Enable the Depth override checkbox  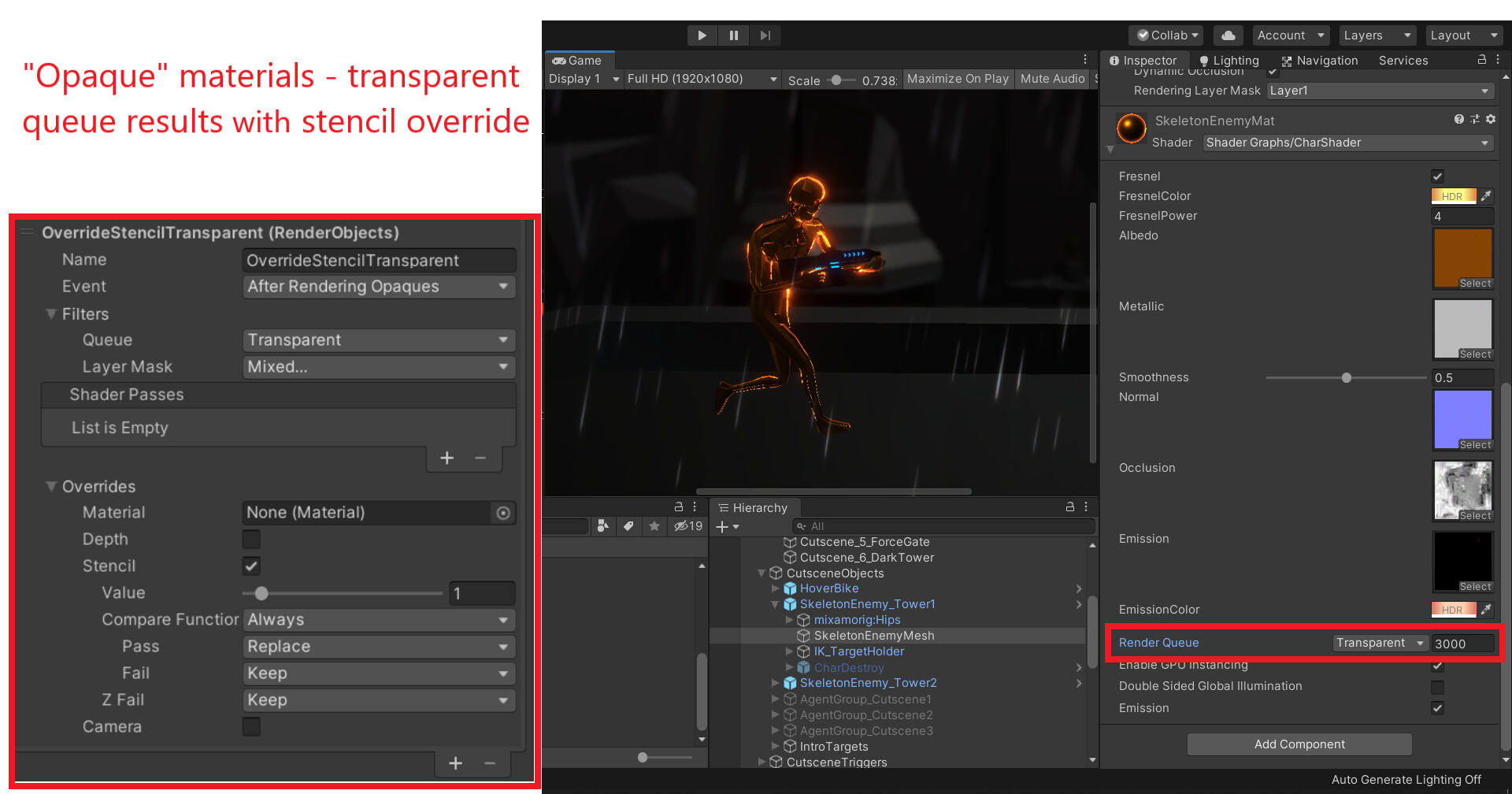[250, 539]
